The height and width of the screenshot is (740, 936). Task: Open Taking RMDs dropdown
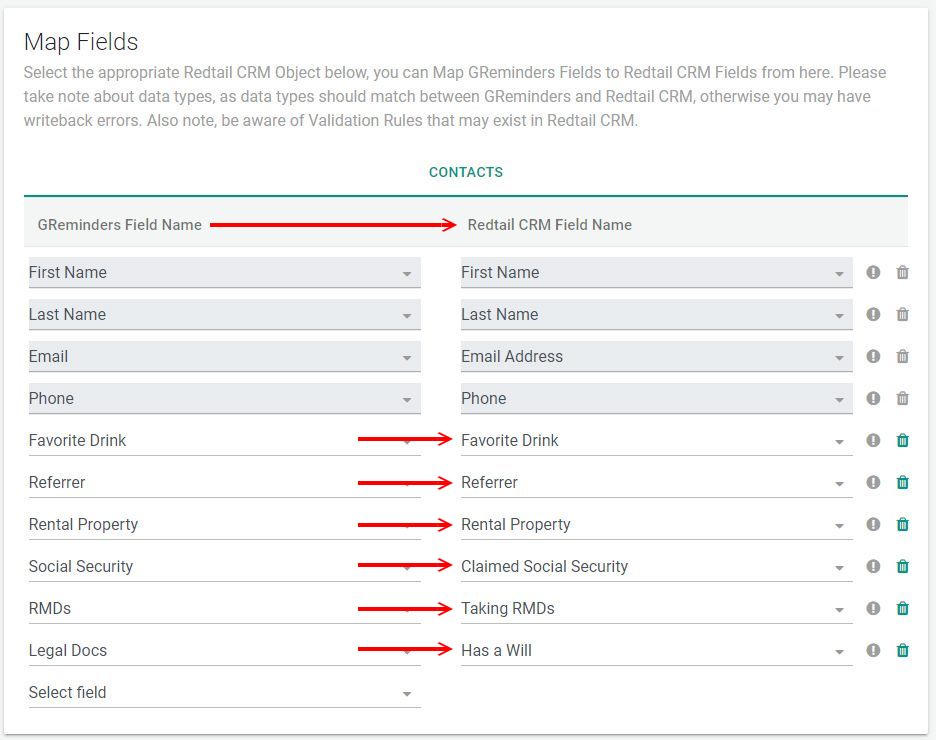(657, 608)
